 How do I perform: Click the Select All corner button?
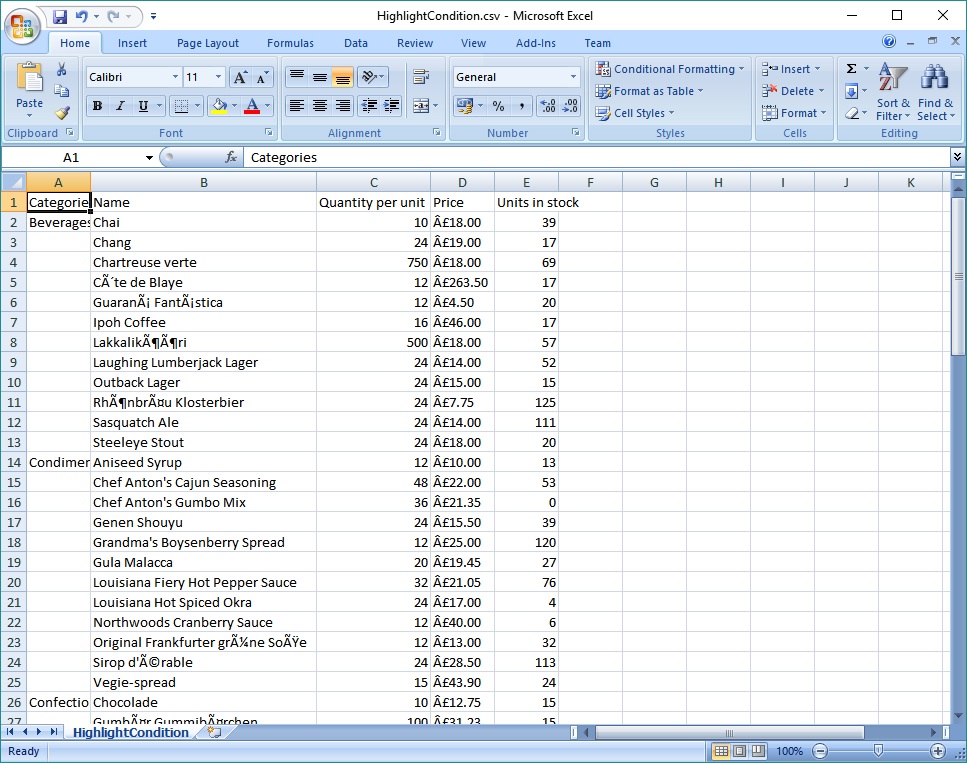[14, 182]
